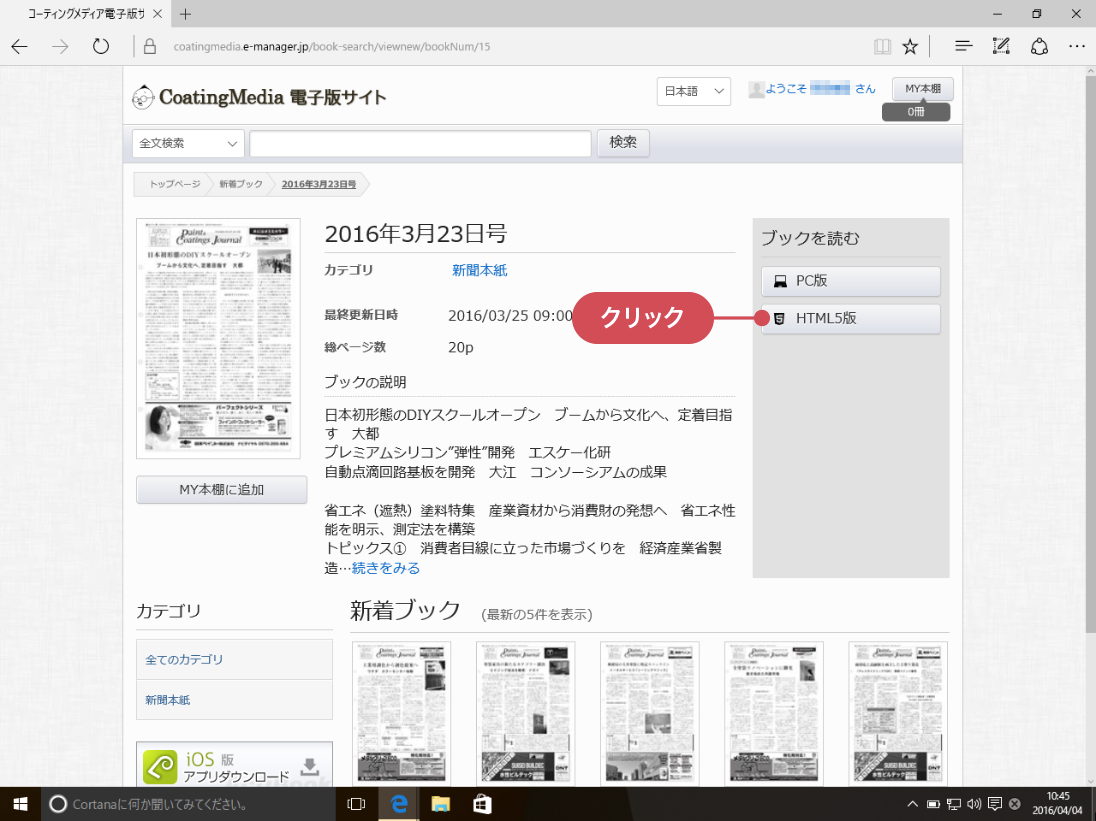The width and height of the screenshot is (1096, 821).
Task: Click the search keyword input field
Action: [420, 143]
